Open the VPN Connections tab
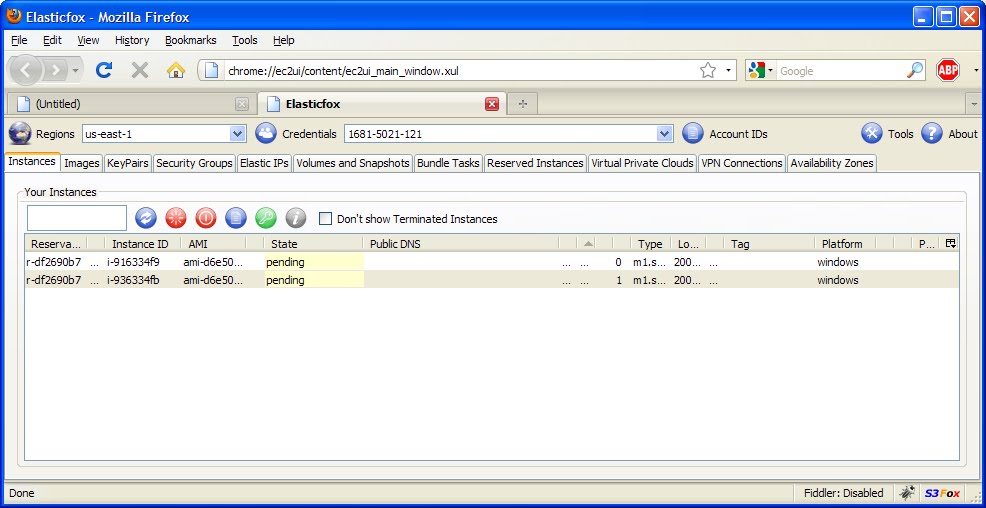The image size is (986, 508). tap(742, 163)
